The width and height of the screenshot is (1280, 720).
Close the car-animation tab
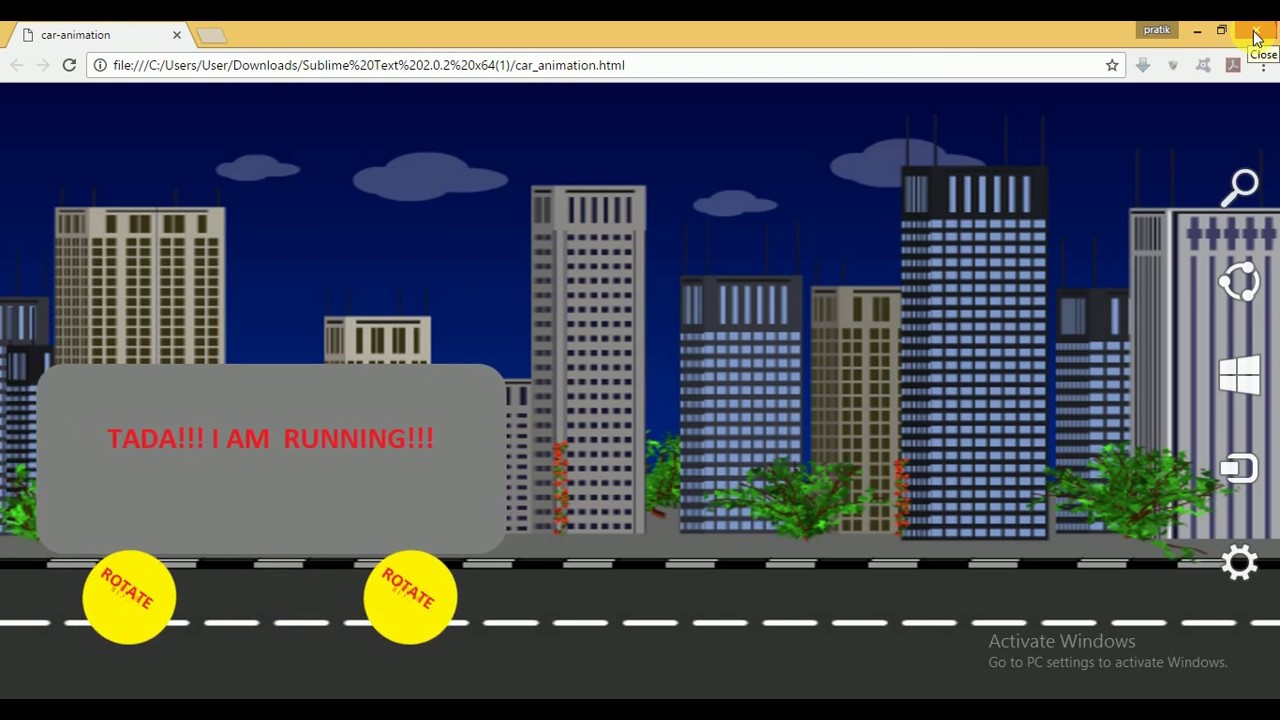[177, 35]
